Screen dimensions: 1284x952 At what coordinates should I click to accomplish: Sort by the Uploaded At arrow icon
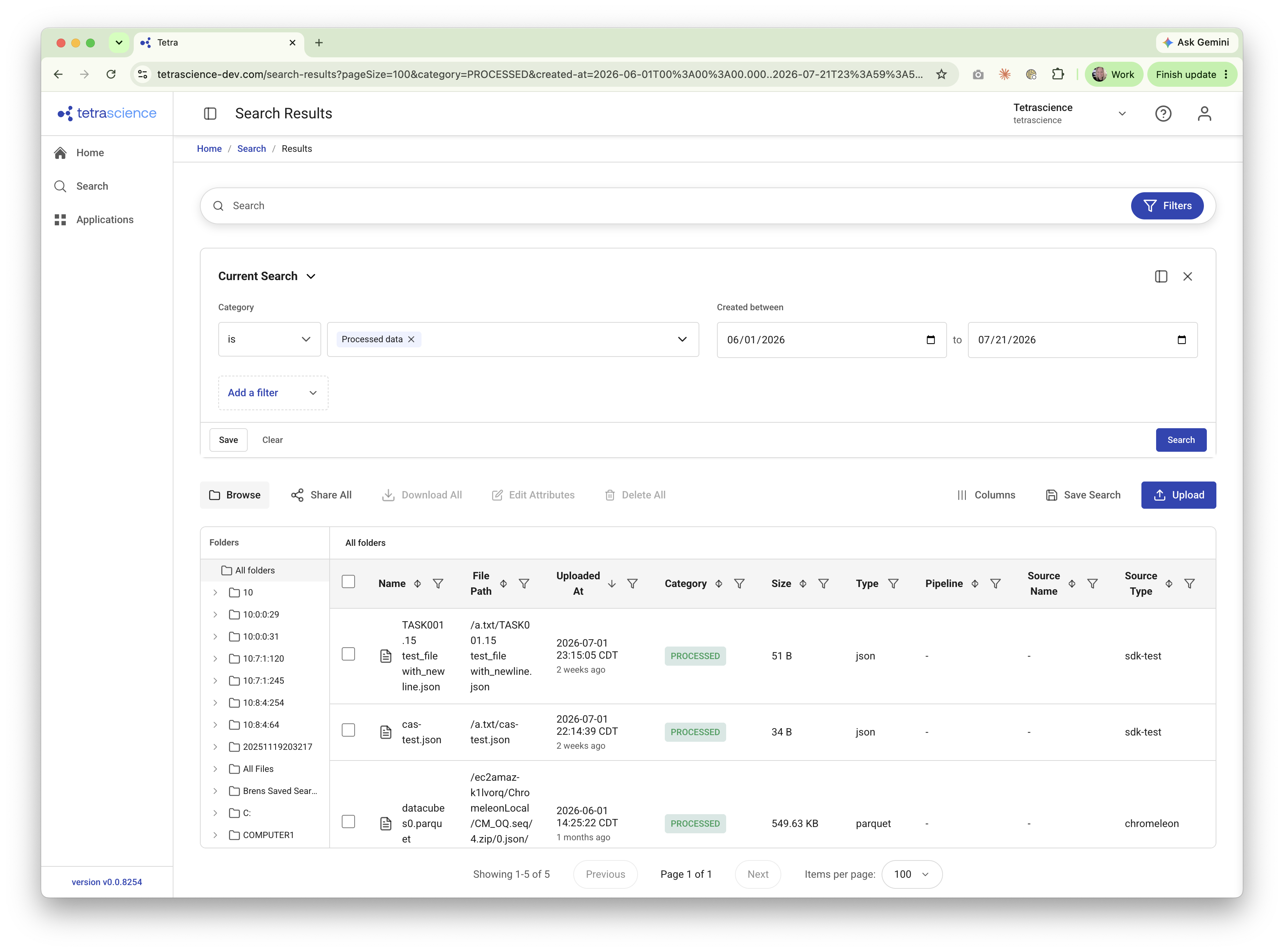tap(612, 584)
